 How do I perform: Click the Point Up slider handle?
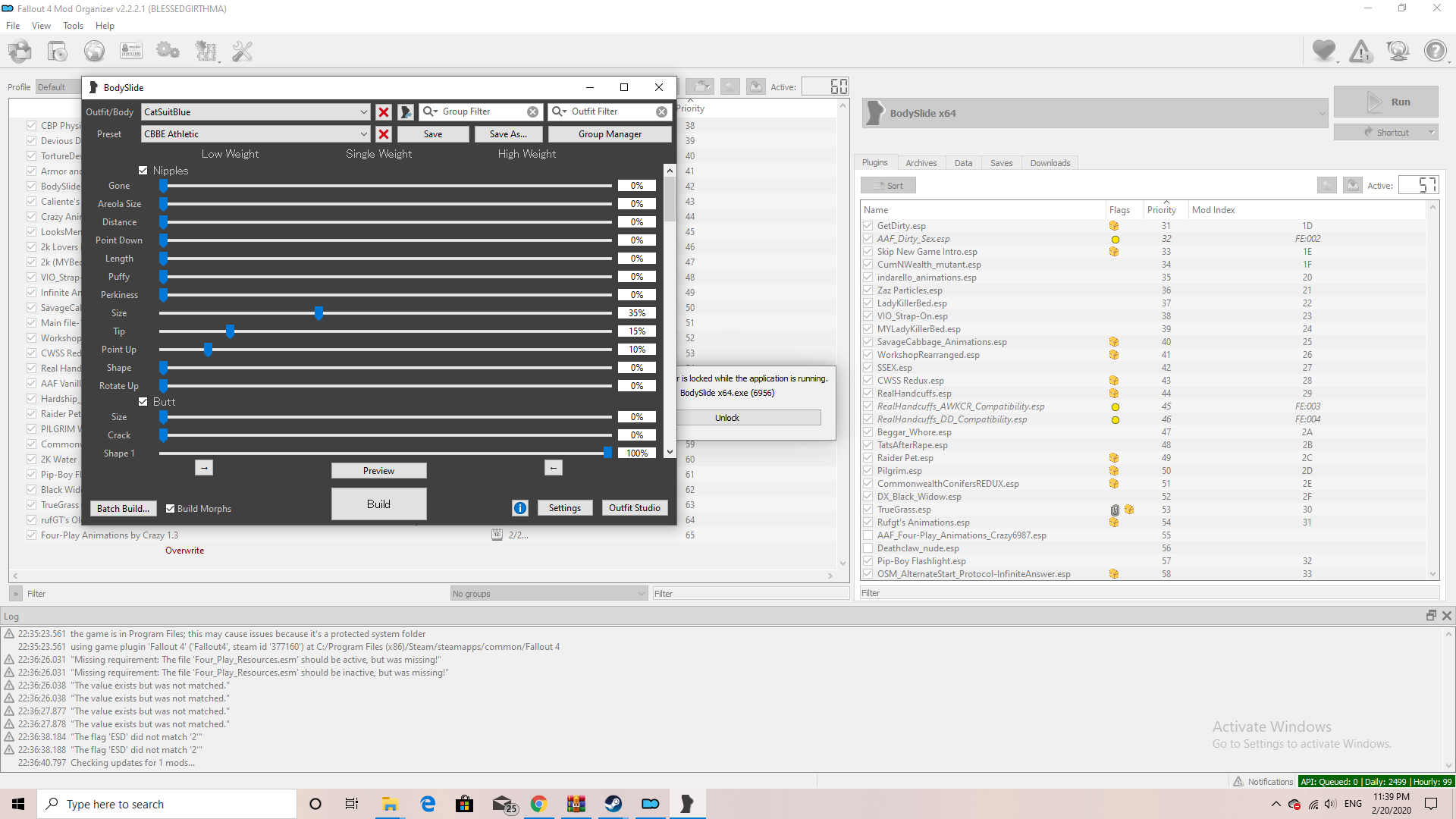coord(208,350)
